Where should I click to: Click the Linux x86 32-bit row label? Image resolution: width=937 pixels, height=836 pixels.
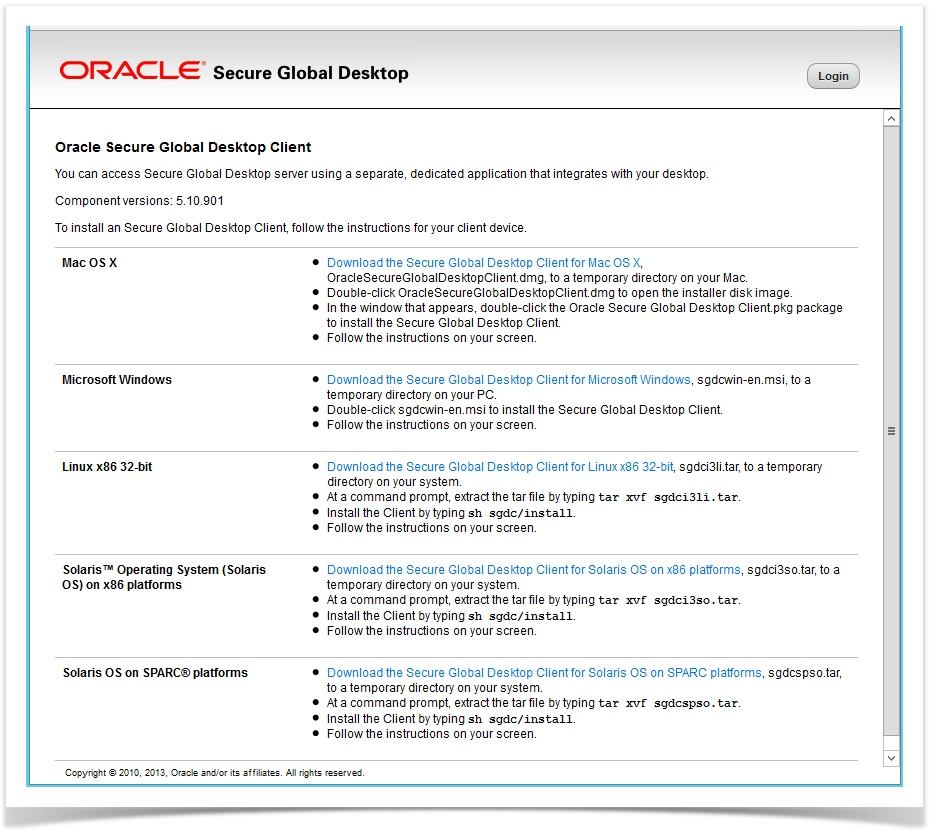[107, 467]
